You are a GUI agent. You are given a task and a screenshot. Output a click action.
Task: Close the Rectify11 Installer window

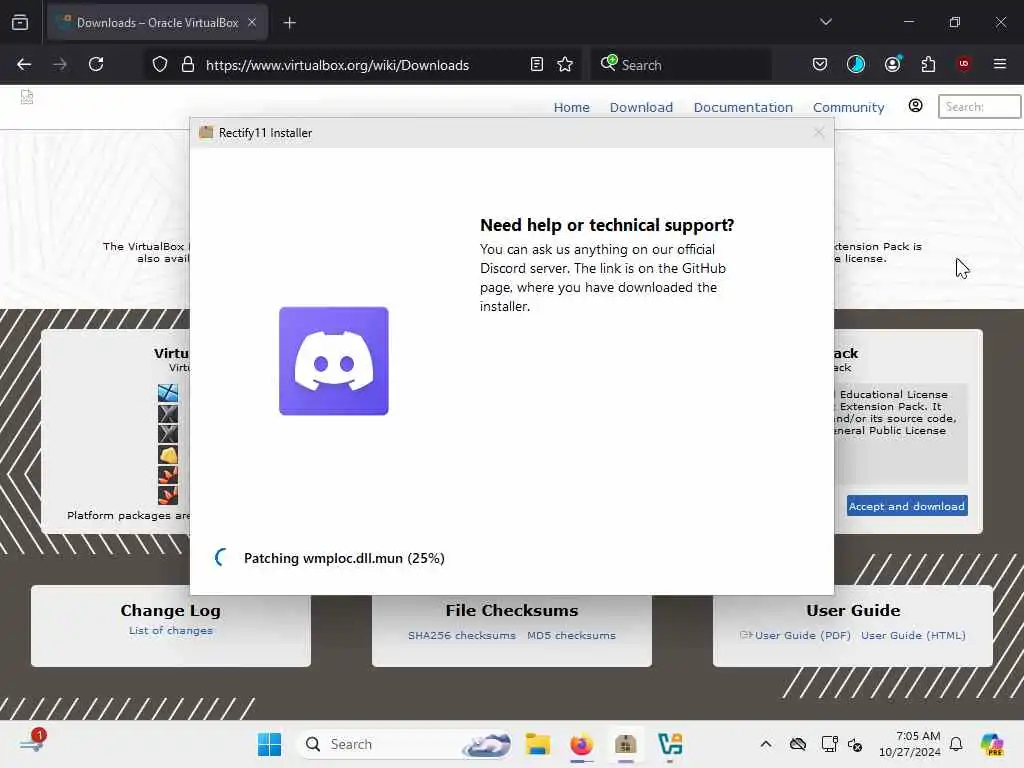pos(819,133)
